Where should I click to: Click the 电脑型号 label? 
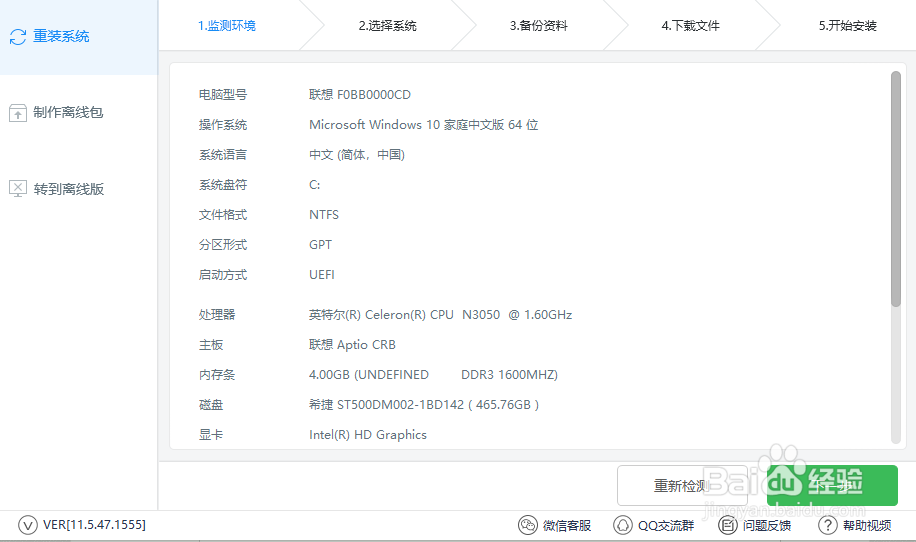[223, 95]
